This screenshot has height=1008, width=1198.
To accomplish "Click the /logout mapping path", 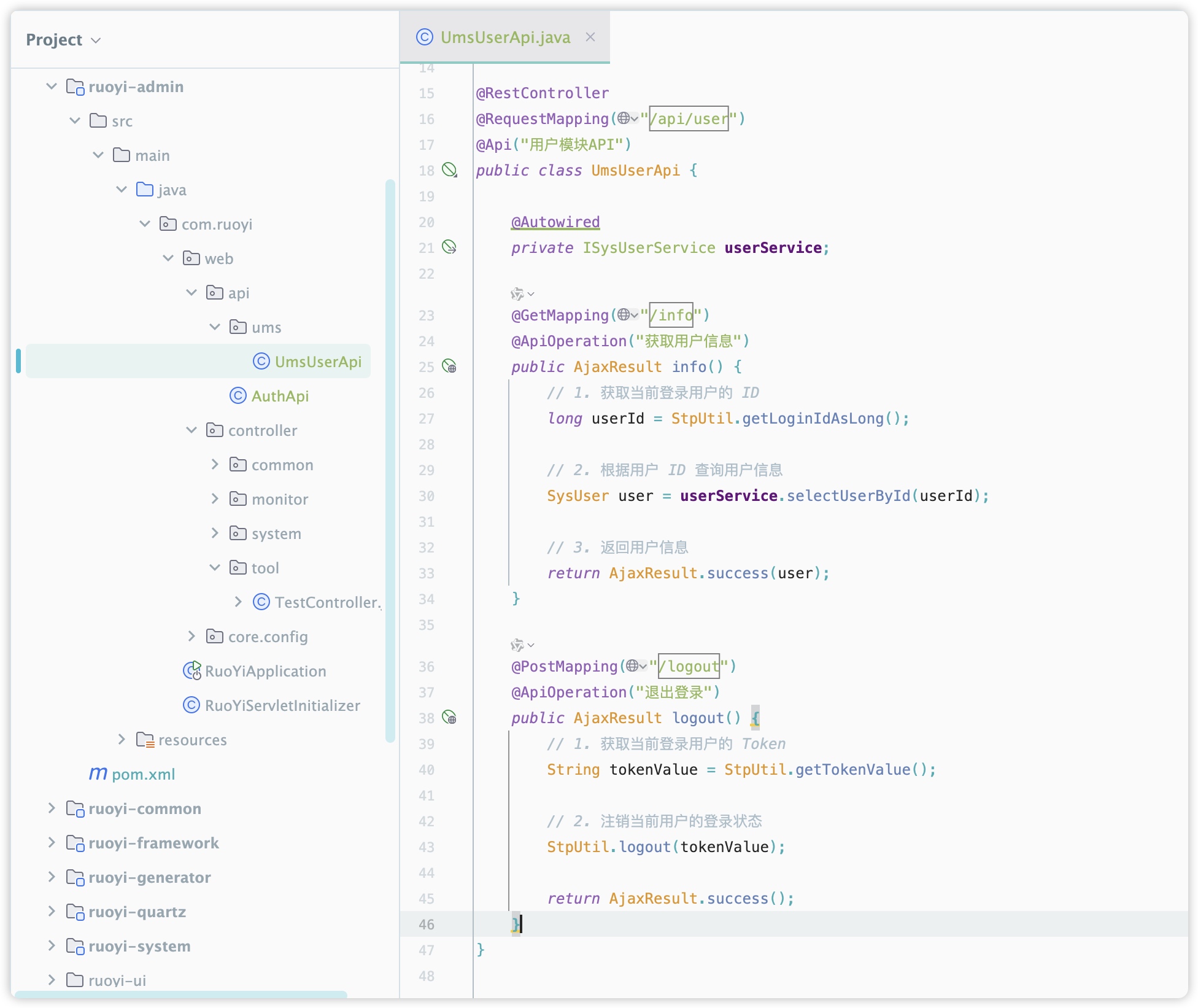I will coord(689,666).
